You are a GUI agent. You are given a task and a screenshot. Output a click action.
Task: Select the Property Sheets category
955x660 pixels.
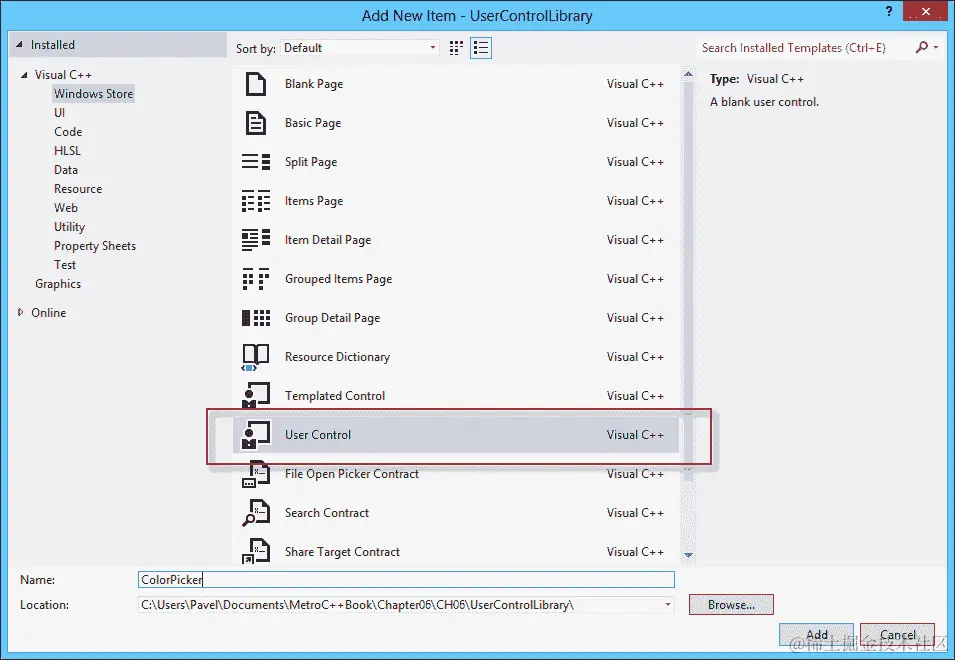pyautogui.click(x=95, y=246)
